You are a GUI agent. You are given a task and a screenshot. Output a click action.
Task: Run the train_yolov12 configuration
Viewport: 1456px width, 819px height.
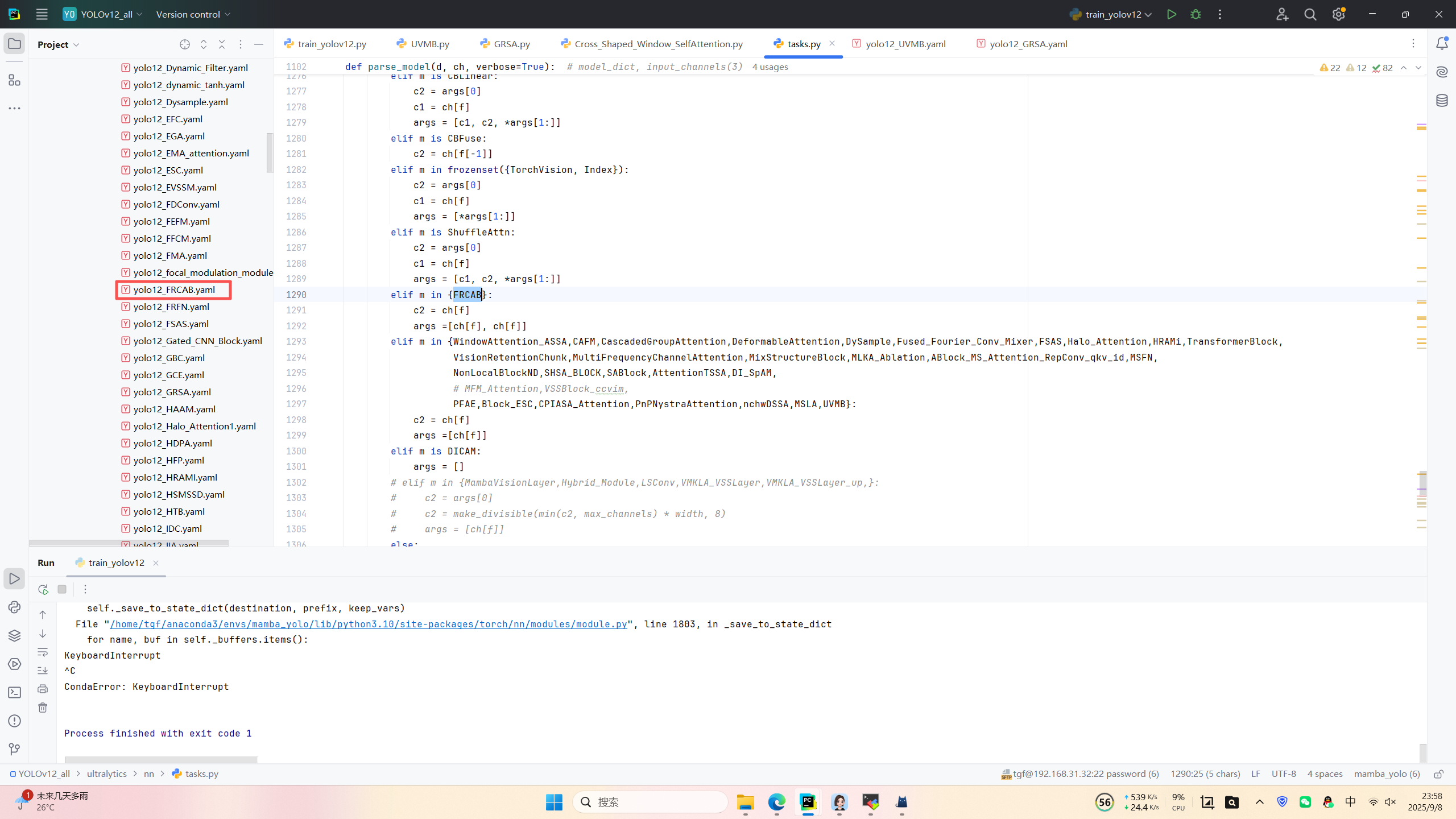(1171, 14)
